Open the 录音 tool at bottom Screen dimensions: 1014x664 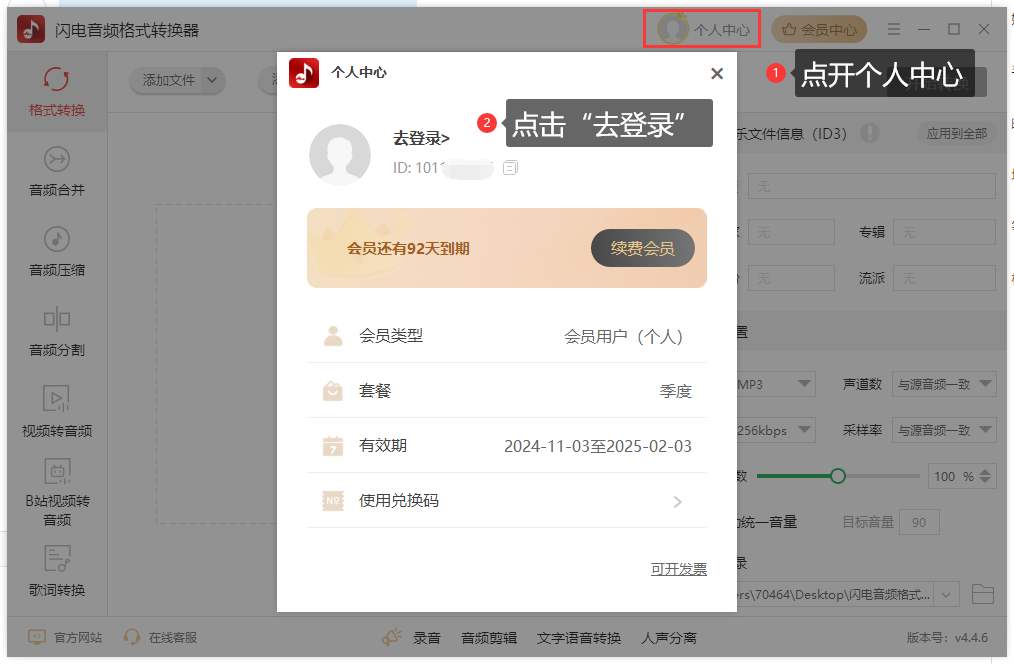427,638
